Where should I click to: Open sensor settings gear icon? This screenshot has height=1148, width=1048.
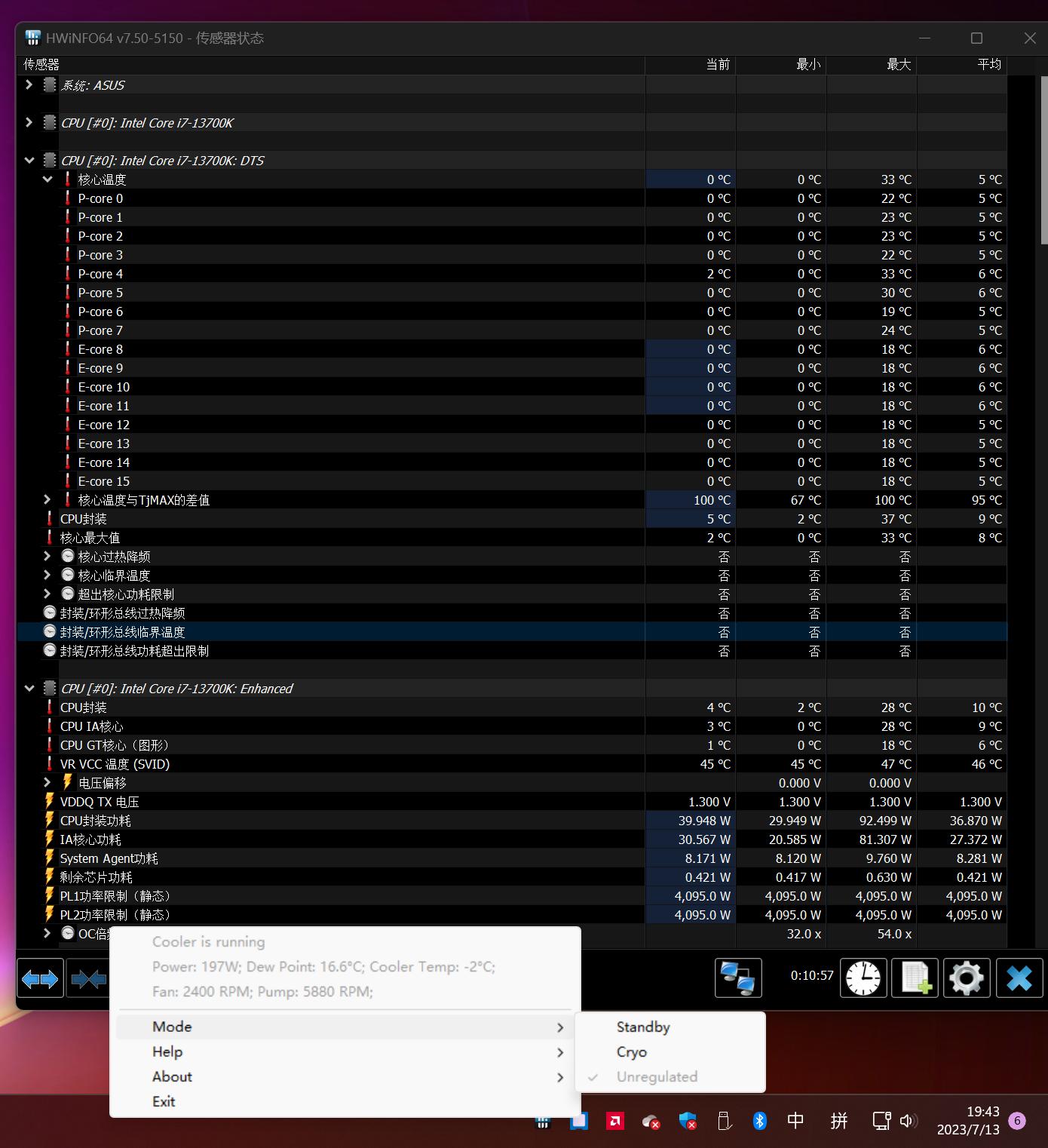point(967,979)
